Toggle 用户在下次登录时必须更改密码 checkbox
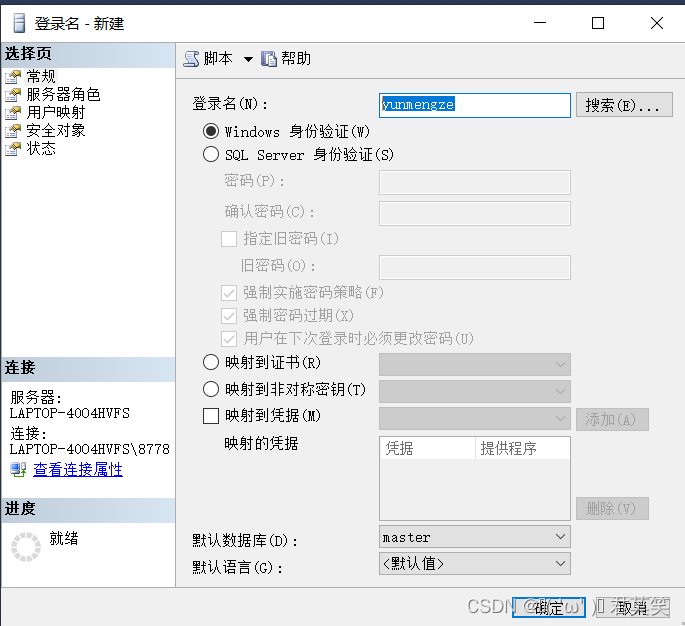685x626 pixels. click(x=229, y=339)
